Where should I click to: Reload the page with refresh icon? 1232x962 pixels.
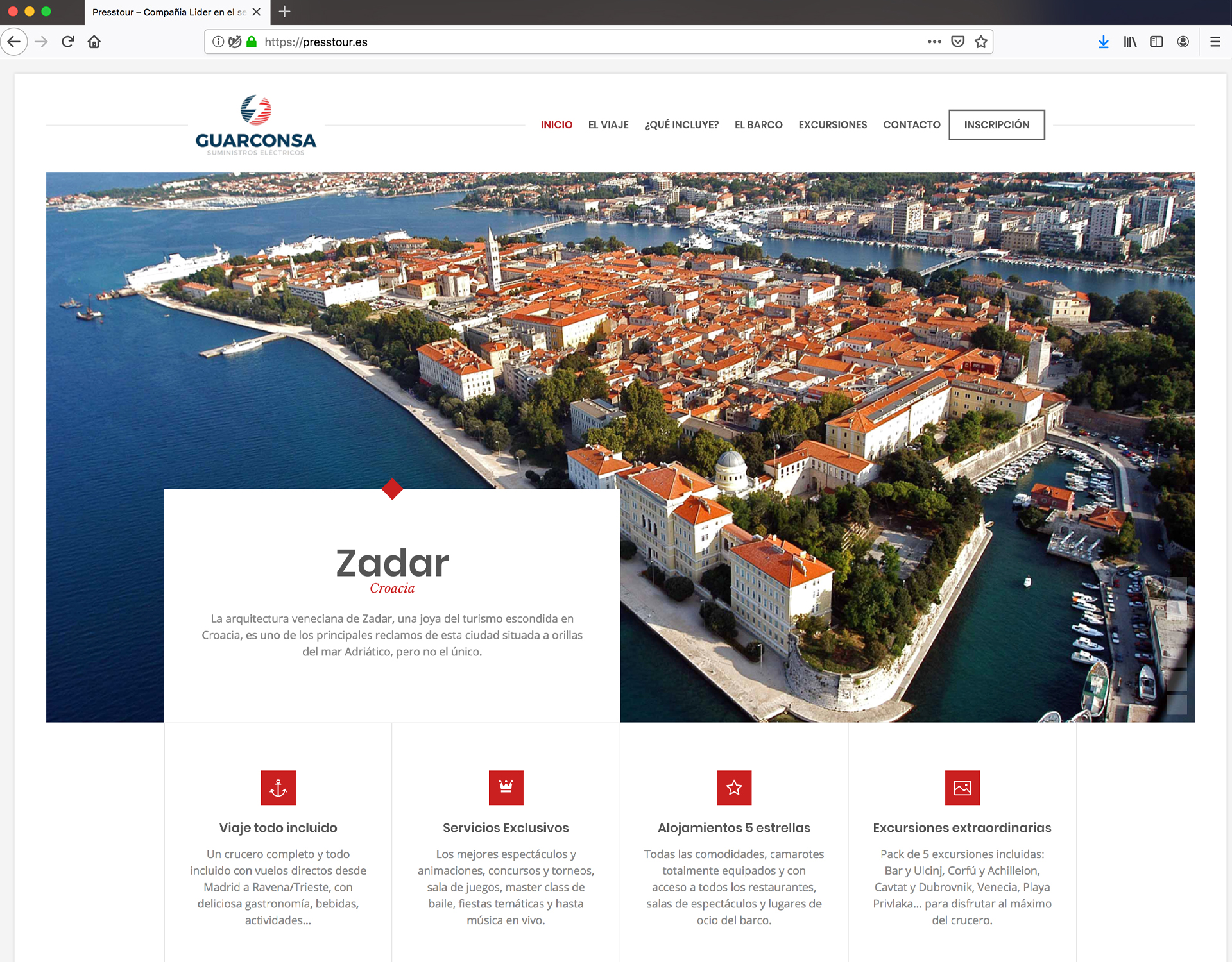[68, 42]
